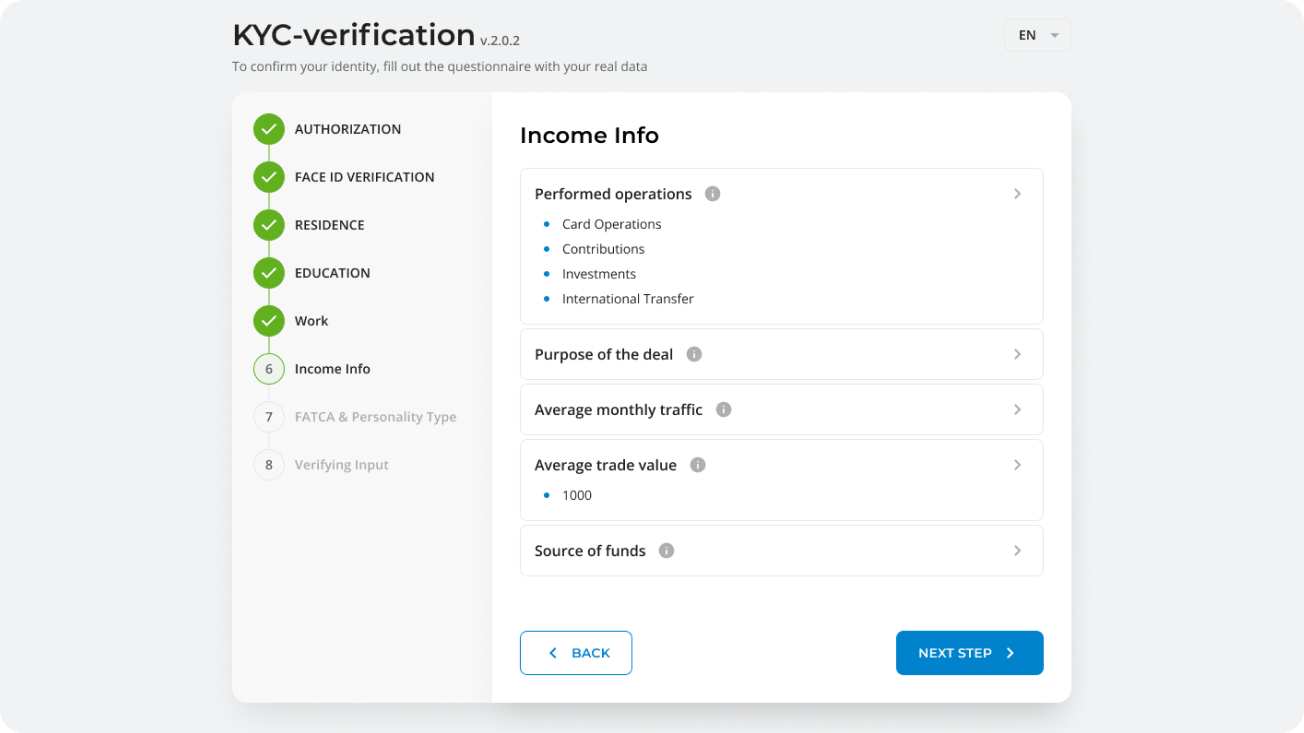Select the Work step in sidebar
The height and width of the screenshot is (733, 1304).
click(x=311, y=321)
